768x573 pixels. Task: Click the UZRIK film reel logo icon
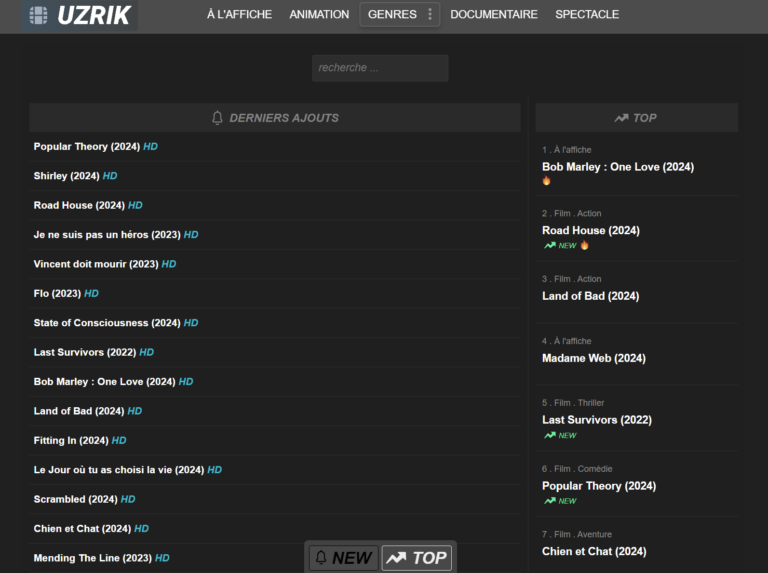[38, 15]
